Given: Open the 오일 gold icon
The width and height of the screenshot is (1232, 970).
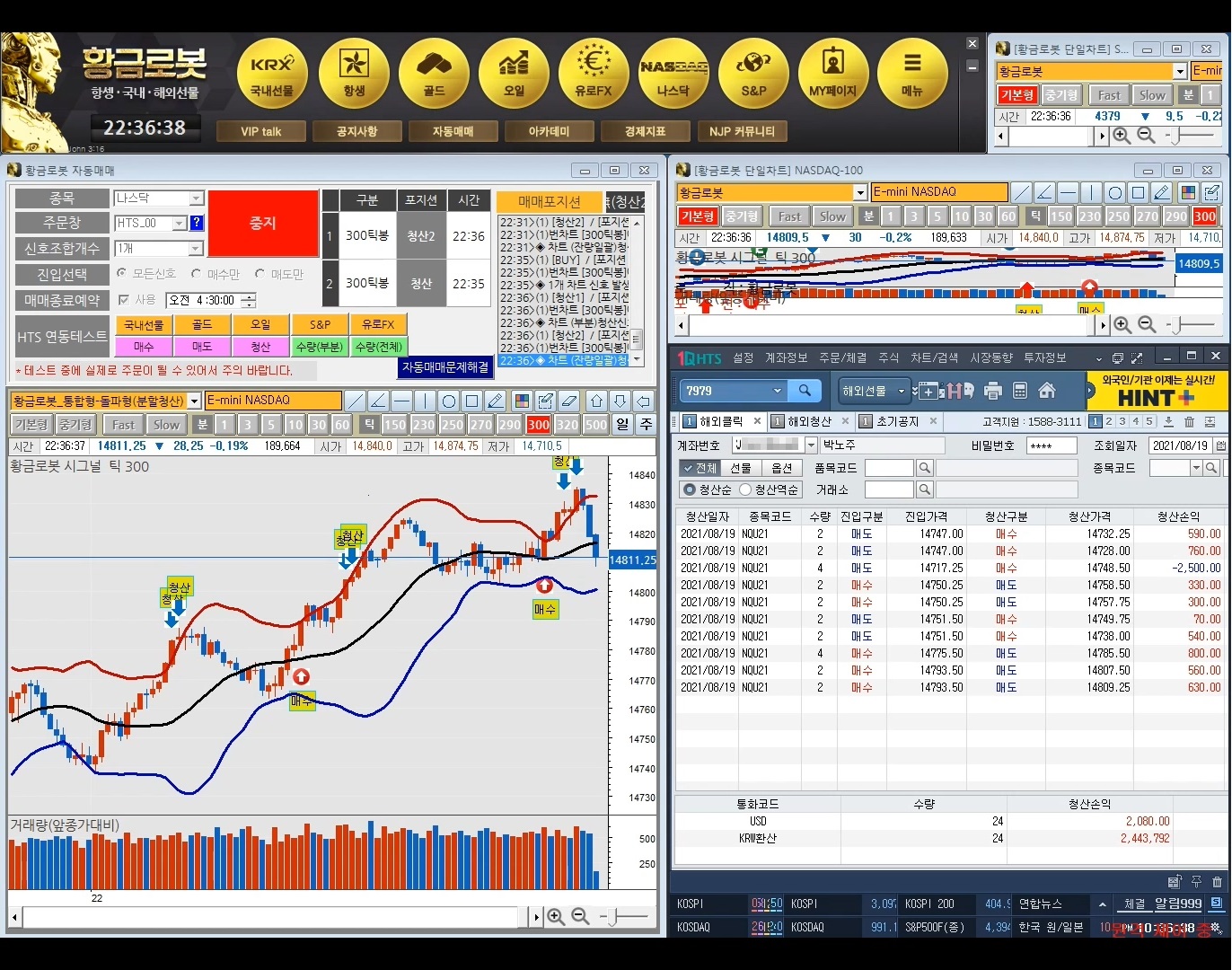Looking at the screenshot, I should (x=514, y=74).
